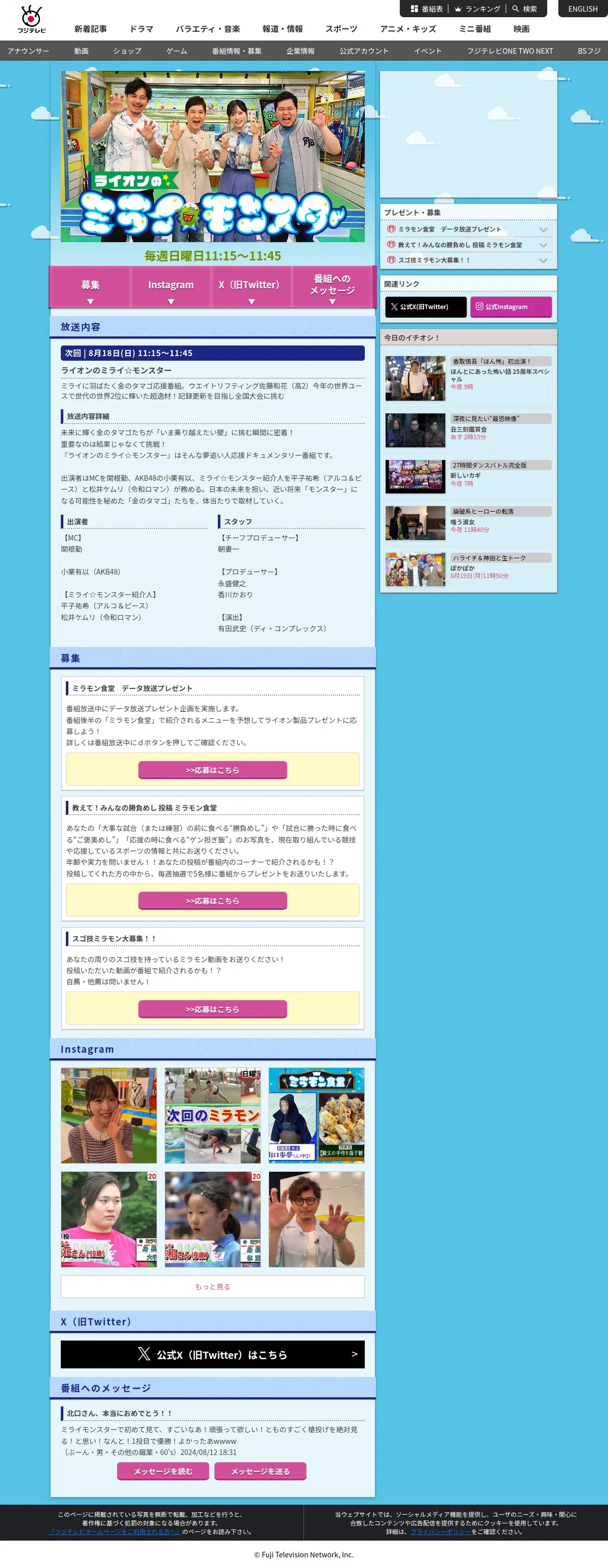Screen dimensions: 608x1568
Task: Expand ミラモン食堂 データ放送プレゼント chevron
Action: pyautogui.click(x=544, y=230)
